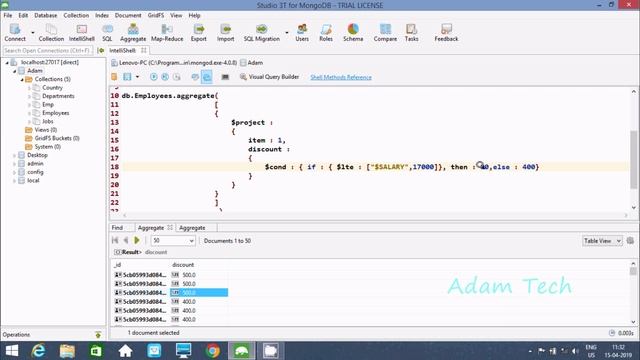The width and height of the screenshot is (640, 360).
Task: Click the Feedback toolbar icon
Action: point(446,33)
